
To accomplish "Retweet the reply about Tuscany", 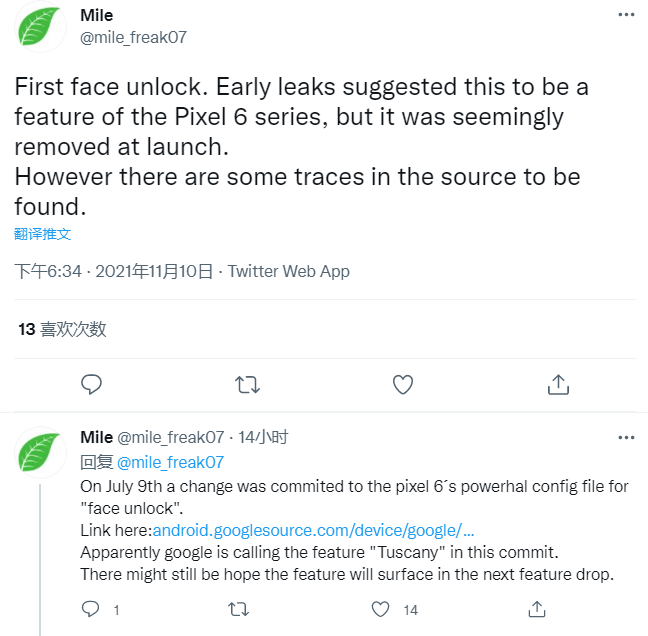I will tap(240, 609).
